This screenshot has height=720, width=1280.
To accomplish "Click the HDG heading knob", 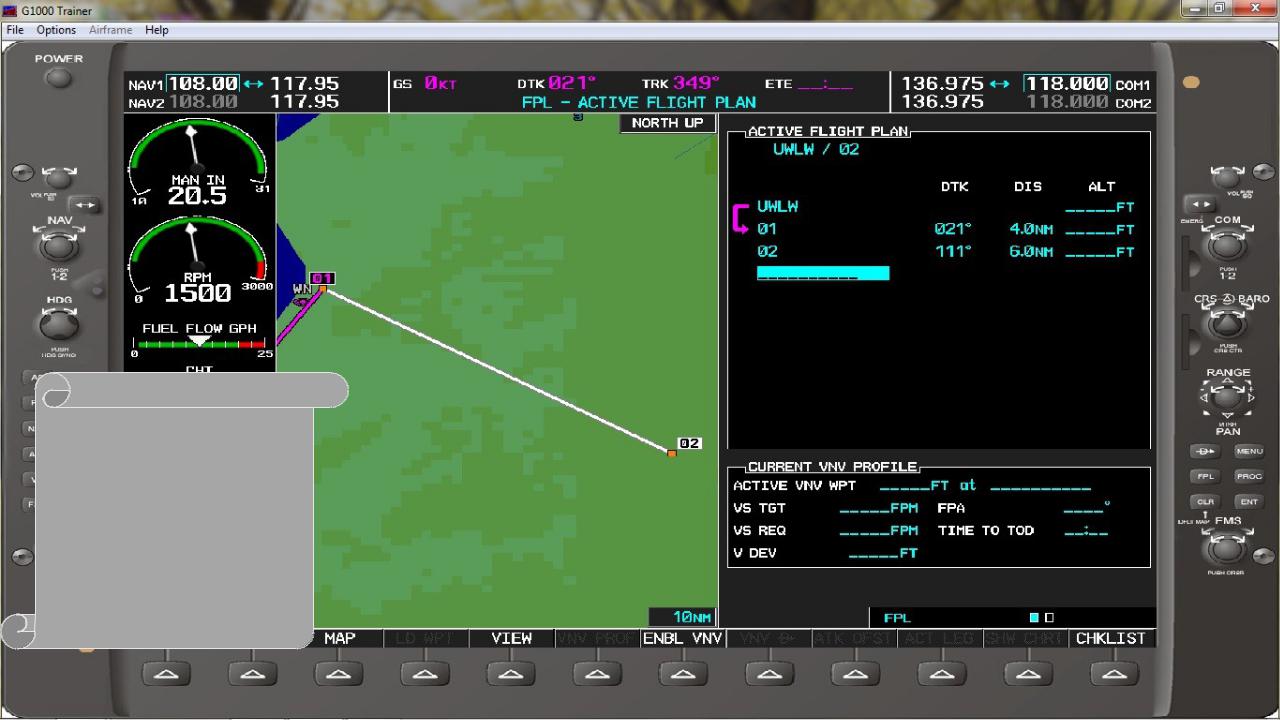I will tap(58, 324).
